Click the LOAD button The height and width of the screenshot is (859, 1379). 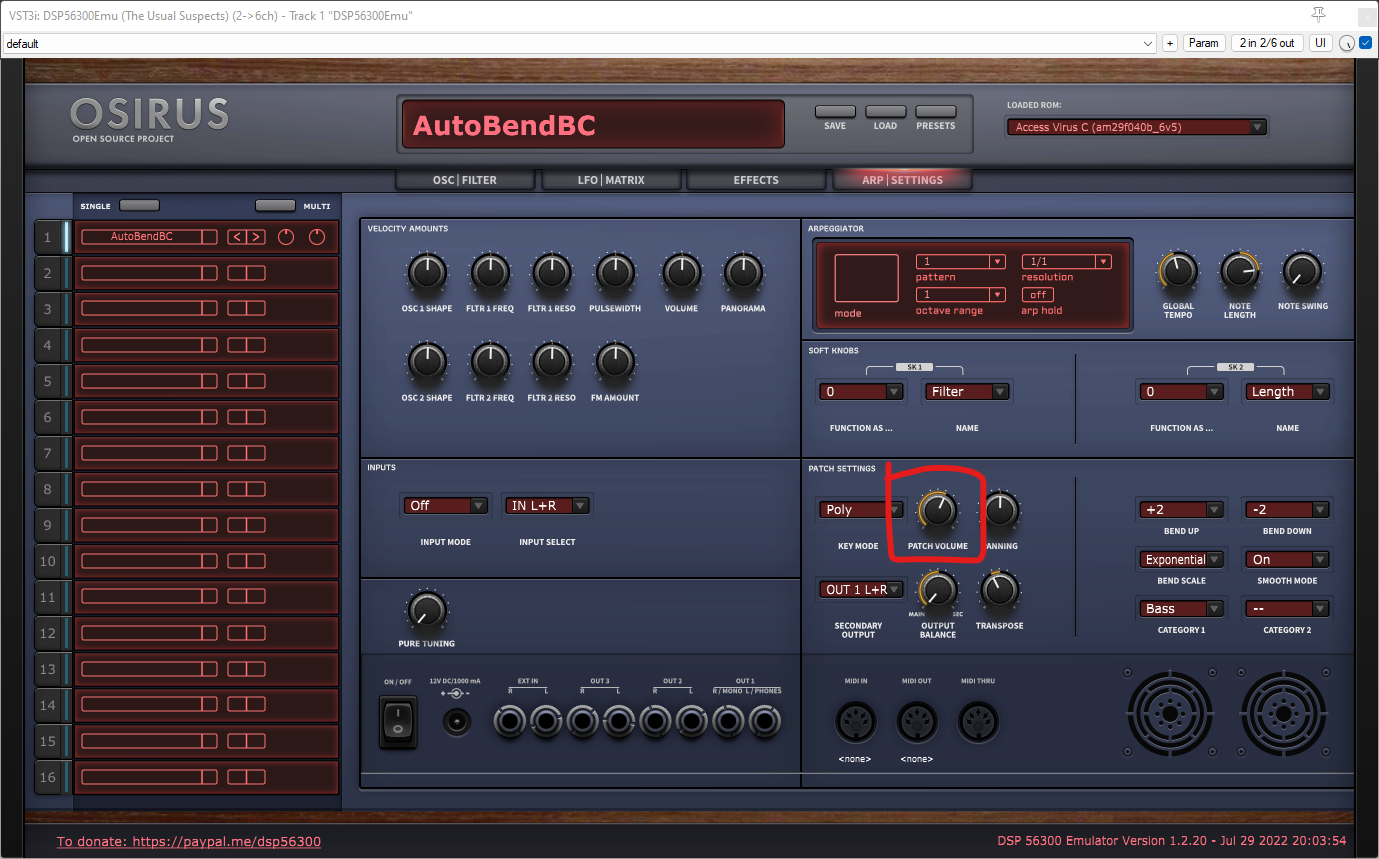885,112
